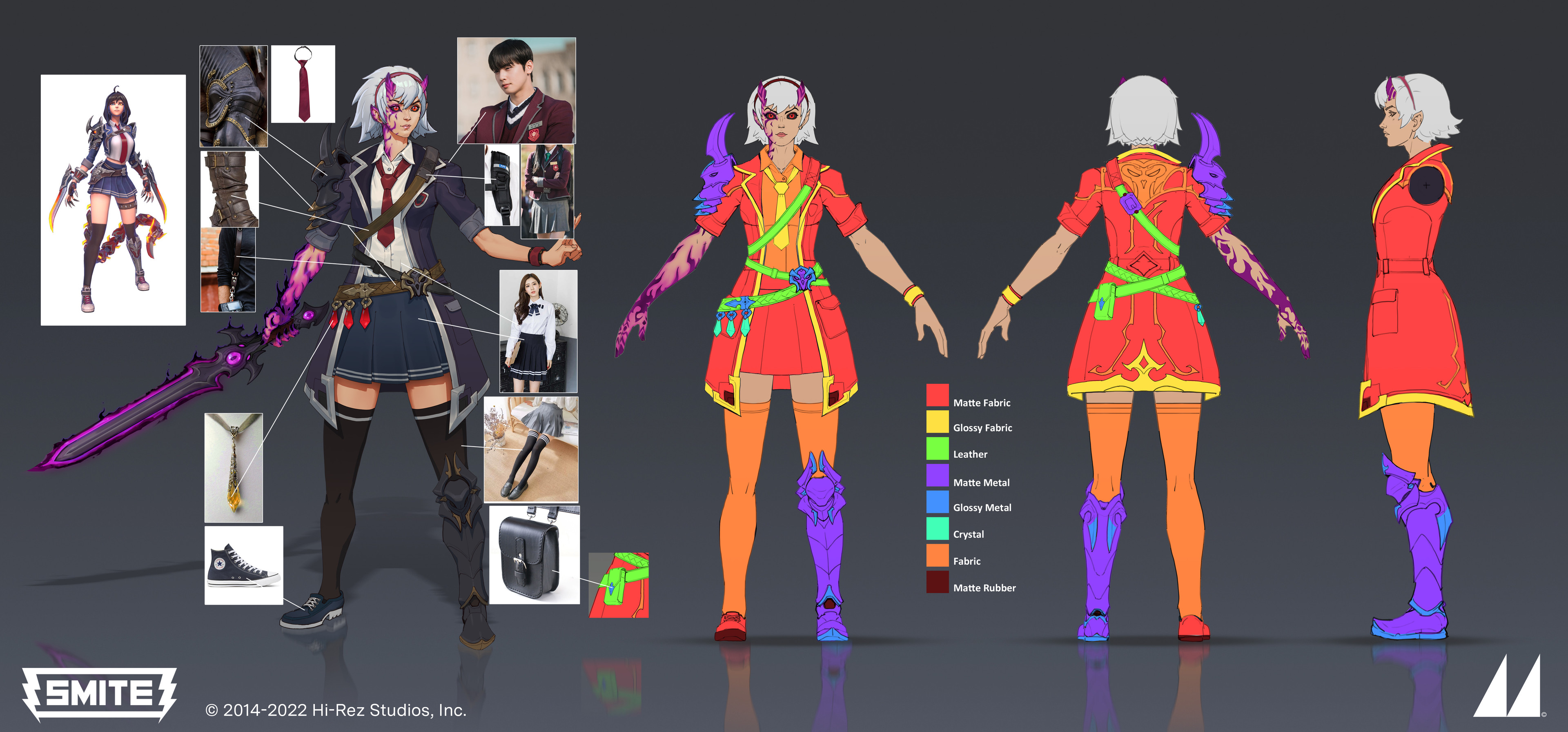Select the Converse sneaker reference photo
The height and width of the screenshot is (732, 1568).
[x=243, y=565]
